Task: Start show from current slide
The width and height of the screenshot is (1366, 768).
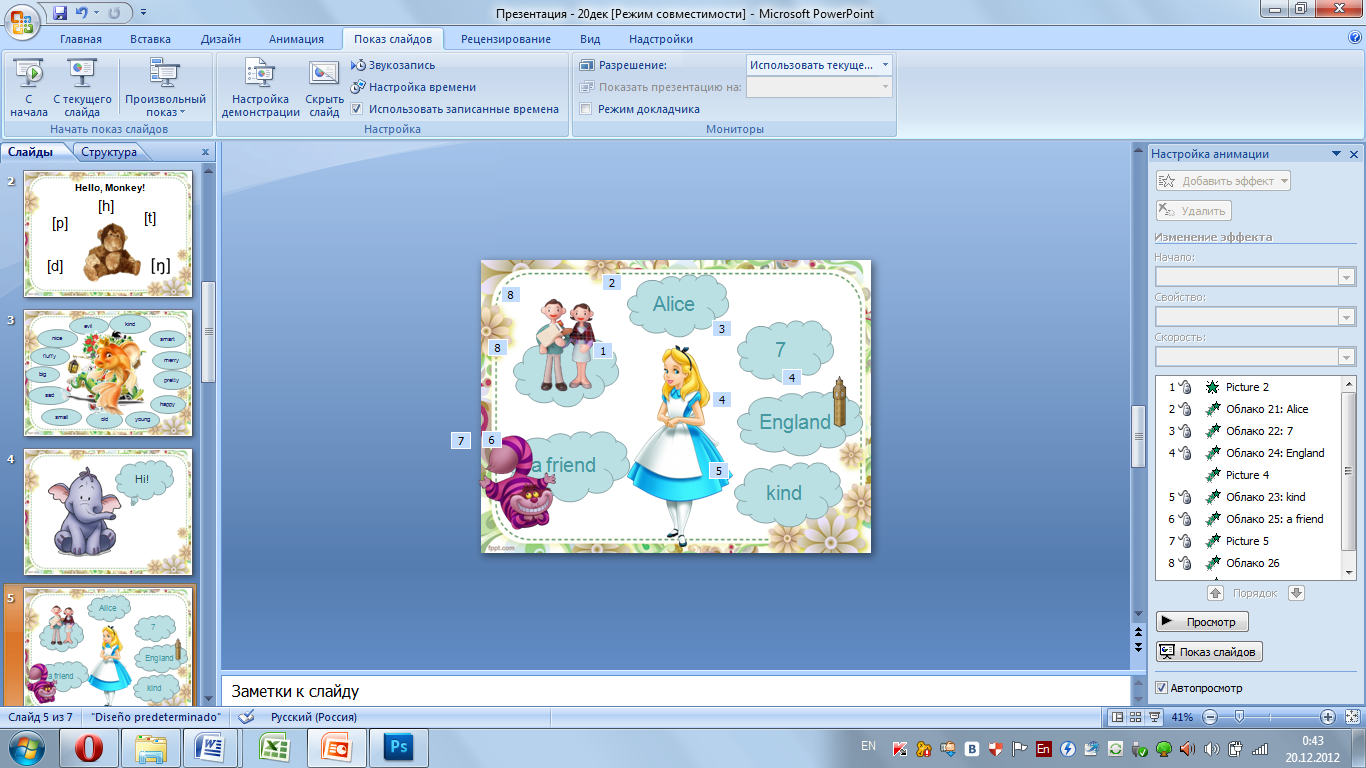Action: coord(82,87)
